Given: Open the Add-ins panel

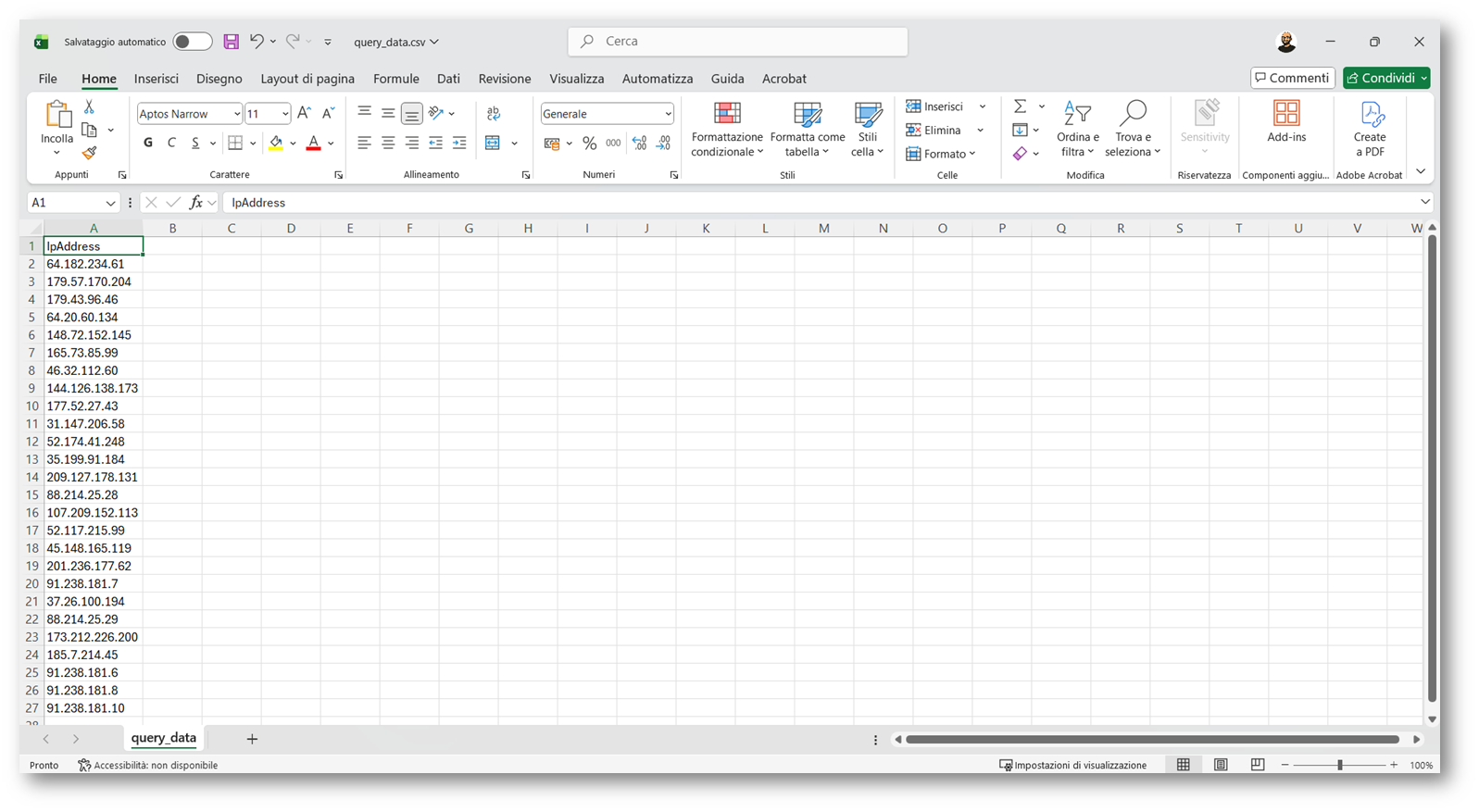Looking at the screenshot, I should click(x=1285, y=122).
